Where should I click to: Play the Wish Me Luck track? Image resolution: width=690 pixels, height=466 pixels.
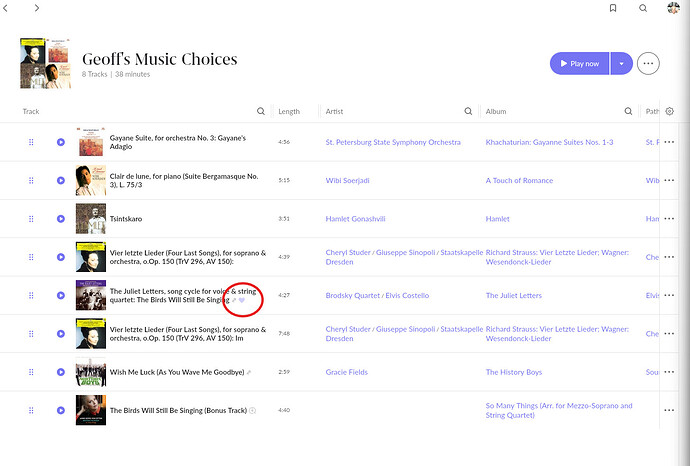(61, 372)
